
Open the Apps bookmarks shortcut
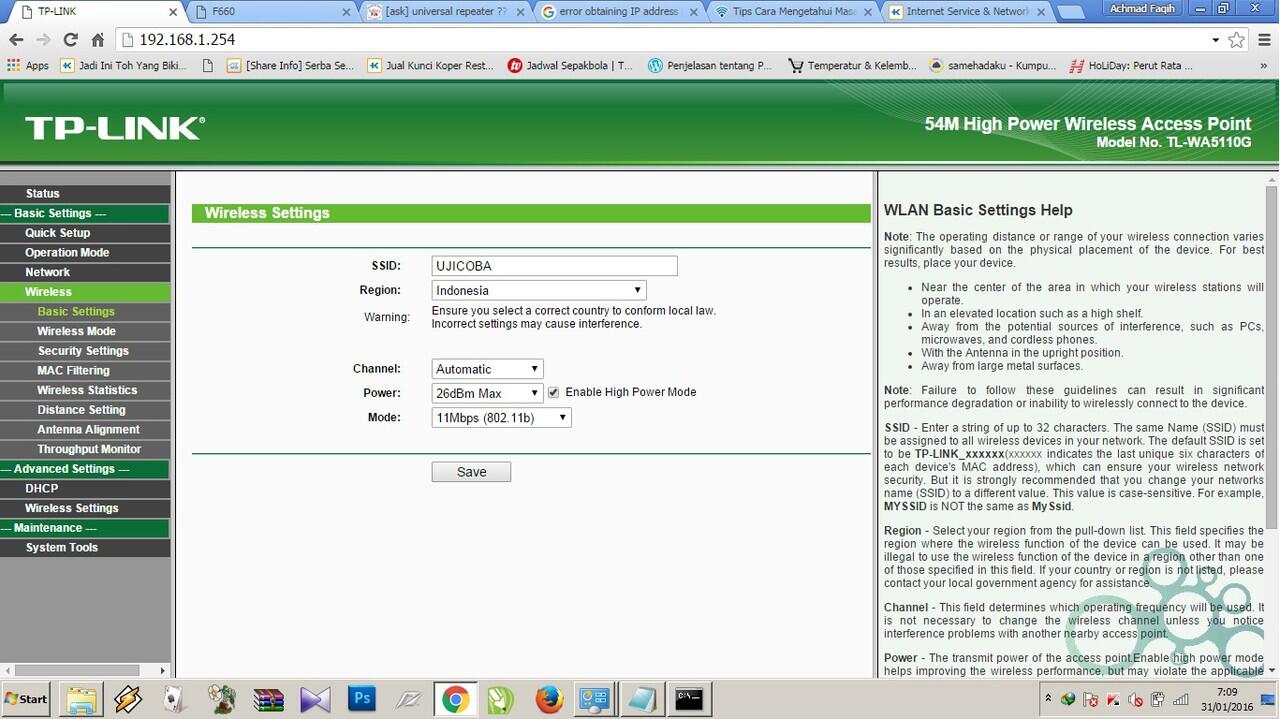[27, 65]
